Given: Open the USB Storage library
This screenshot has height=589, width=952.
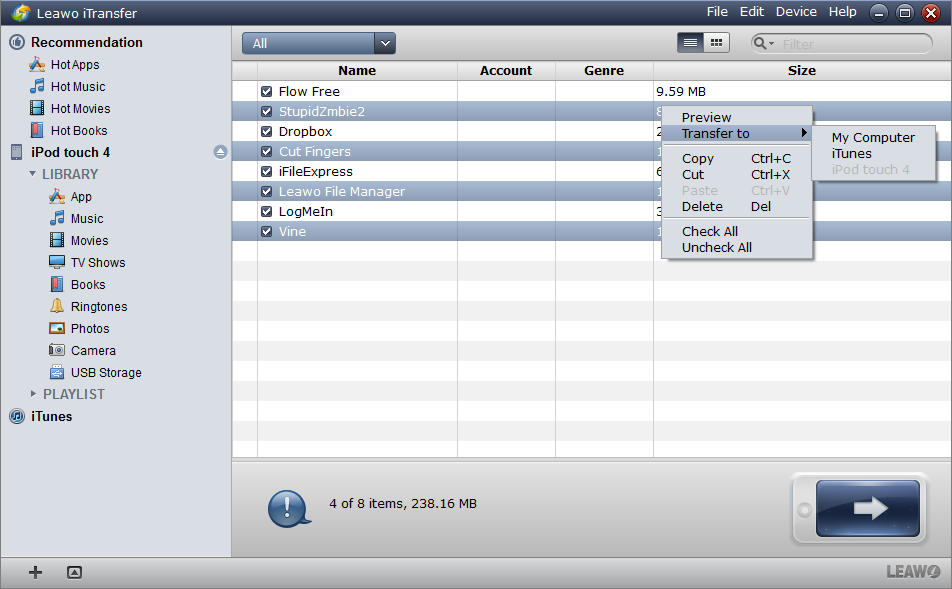Looking at the screenshot, I should point(106,372).
